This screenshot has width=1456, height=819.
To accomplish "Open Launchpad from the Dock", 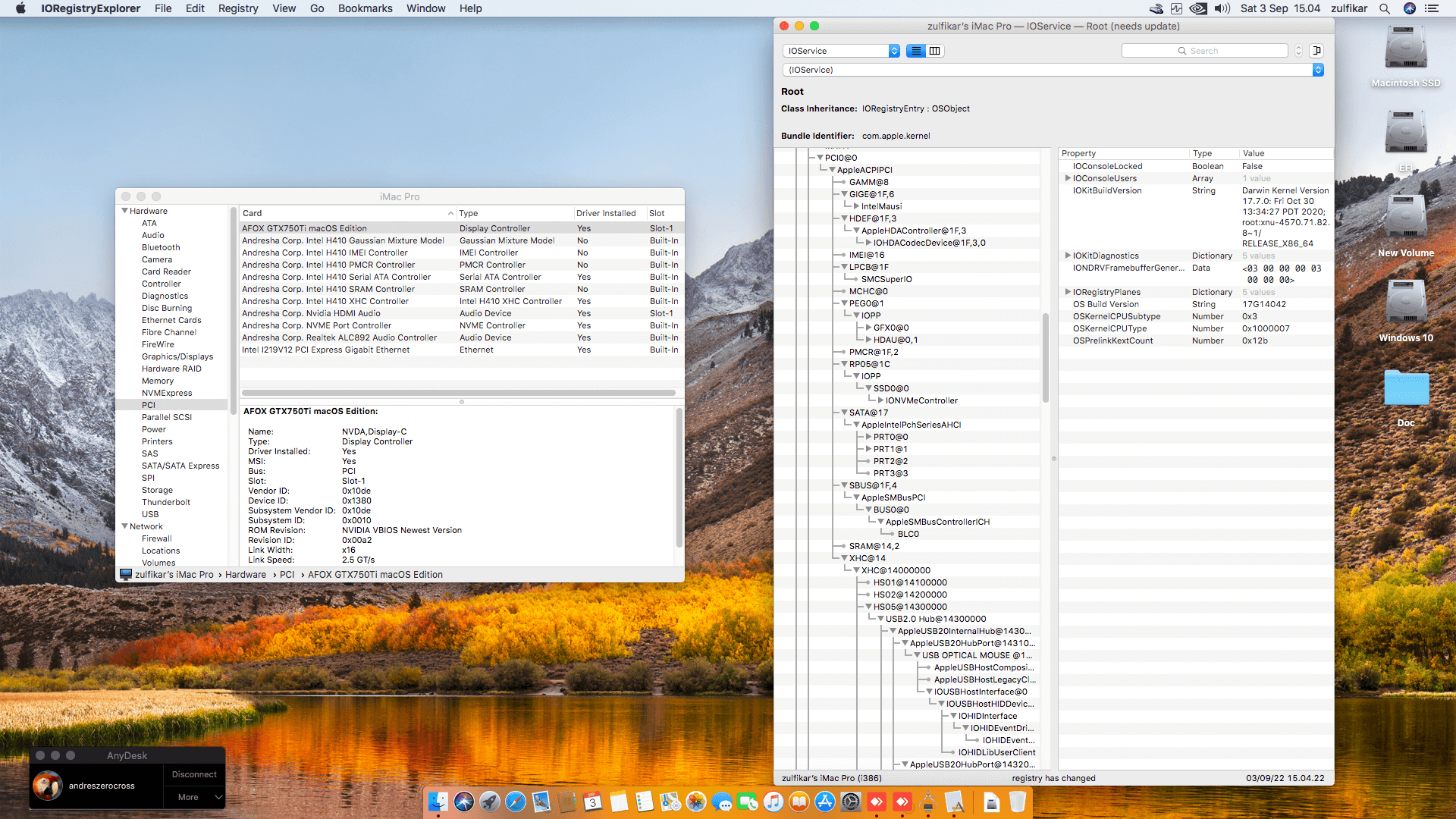I will coord(491,802).
